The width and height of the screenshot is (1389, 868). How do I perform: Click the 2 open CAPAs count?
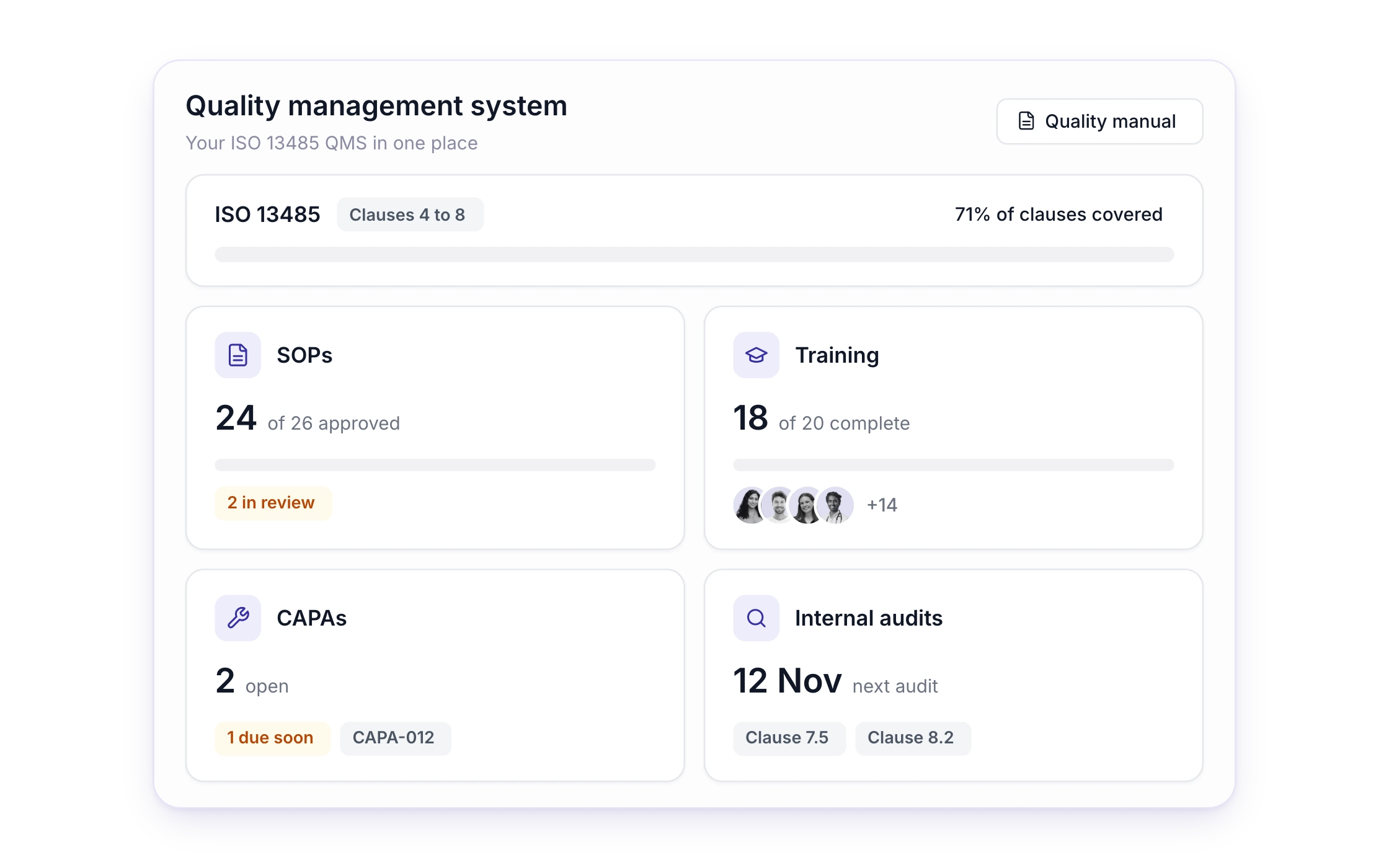click(252, 681)
